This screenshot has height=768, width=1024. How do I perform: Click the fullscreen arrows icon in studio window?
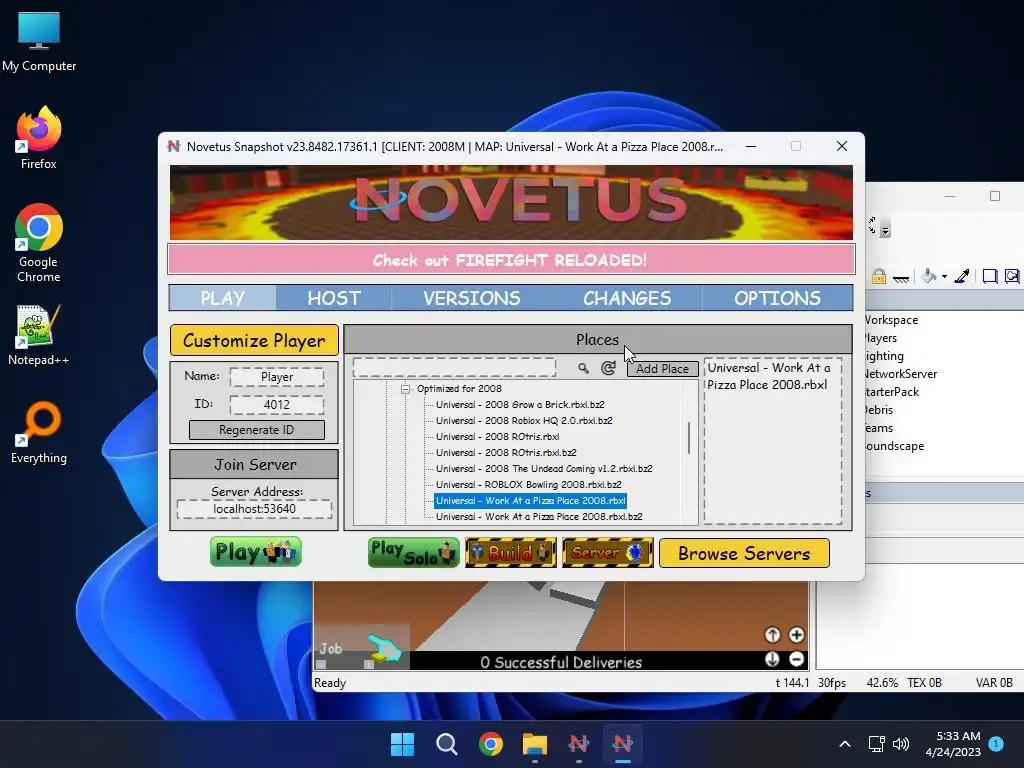click(x=872, y=225)
